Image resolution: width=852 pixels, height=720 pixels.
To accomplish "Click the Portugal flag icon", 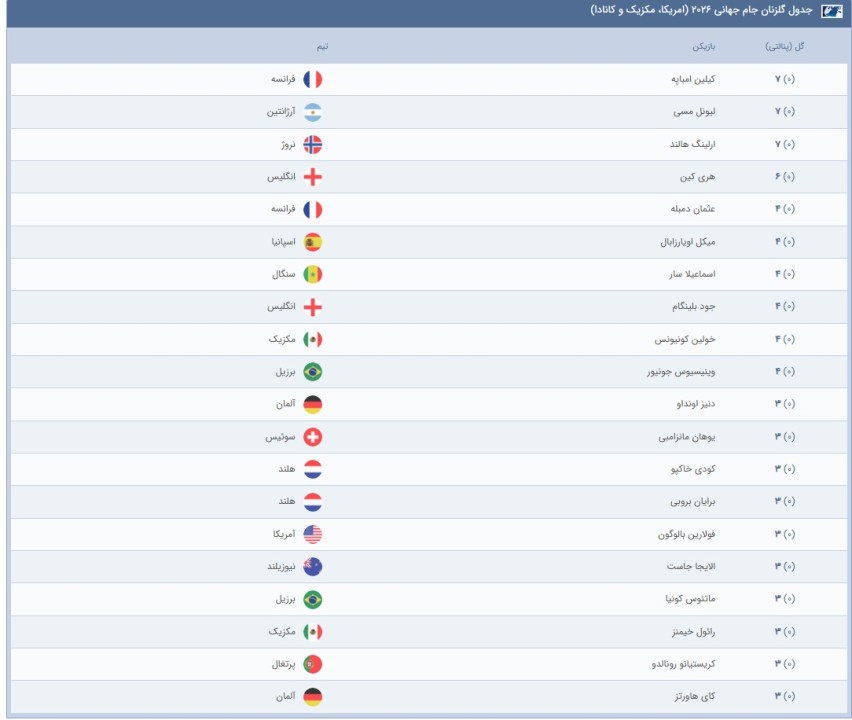I will (312, 664).
